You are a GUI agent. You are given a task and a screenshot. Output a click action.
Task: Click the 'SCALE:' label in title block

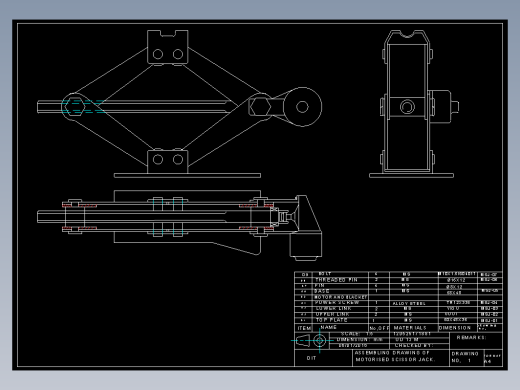[350, 334]
